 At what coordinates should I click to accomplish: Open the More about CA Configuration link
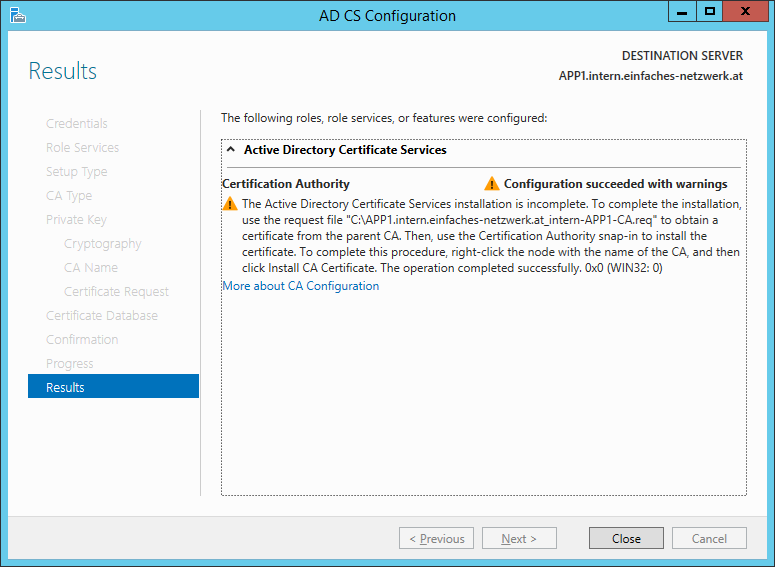[x=300, y=286]
